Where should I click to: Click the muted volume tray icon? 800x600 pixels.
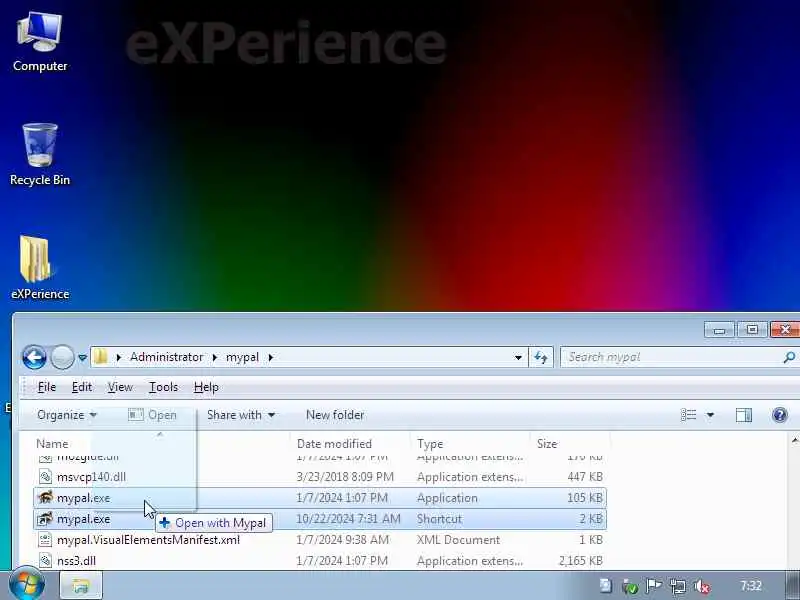coord(703,586)
